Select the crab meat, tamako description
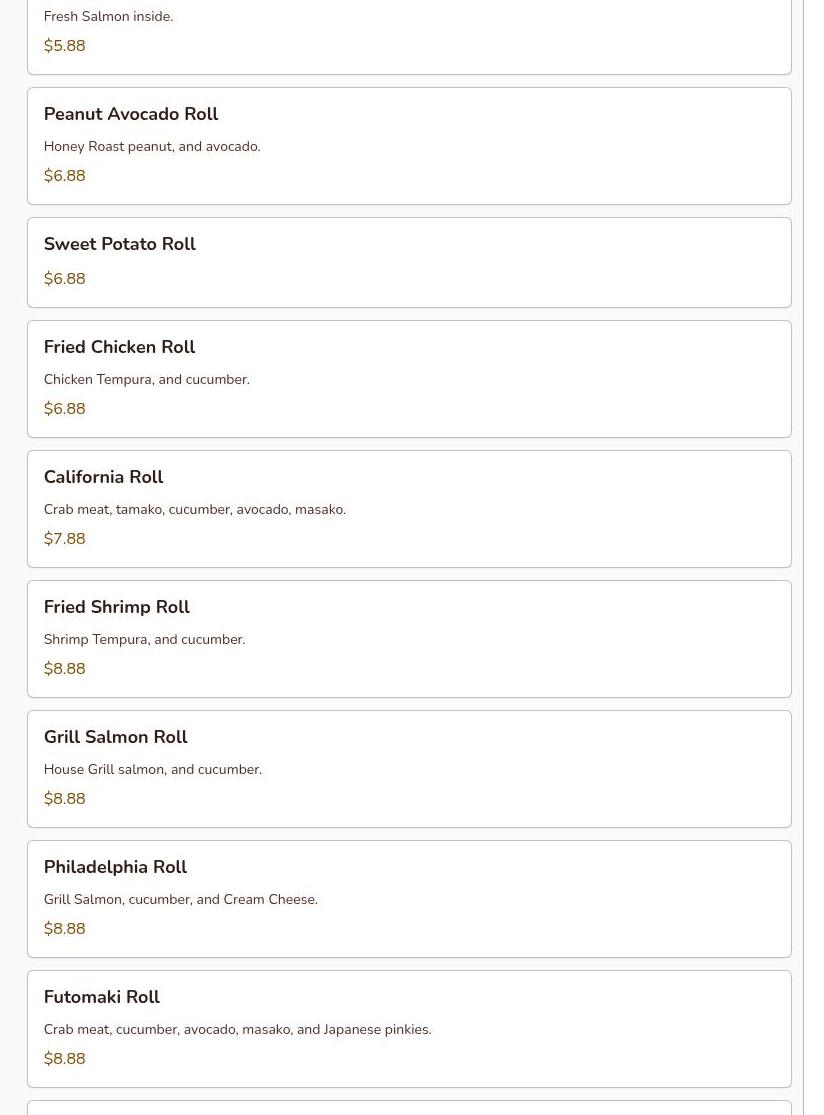Viewport: 824px width, 1115px height. pos(194,510)
